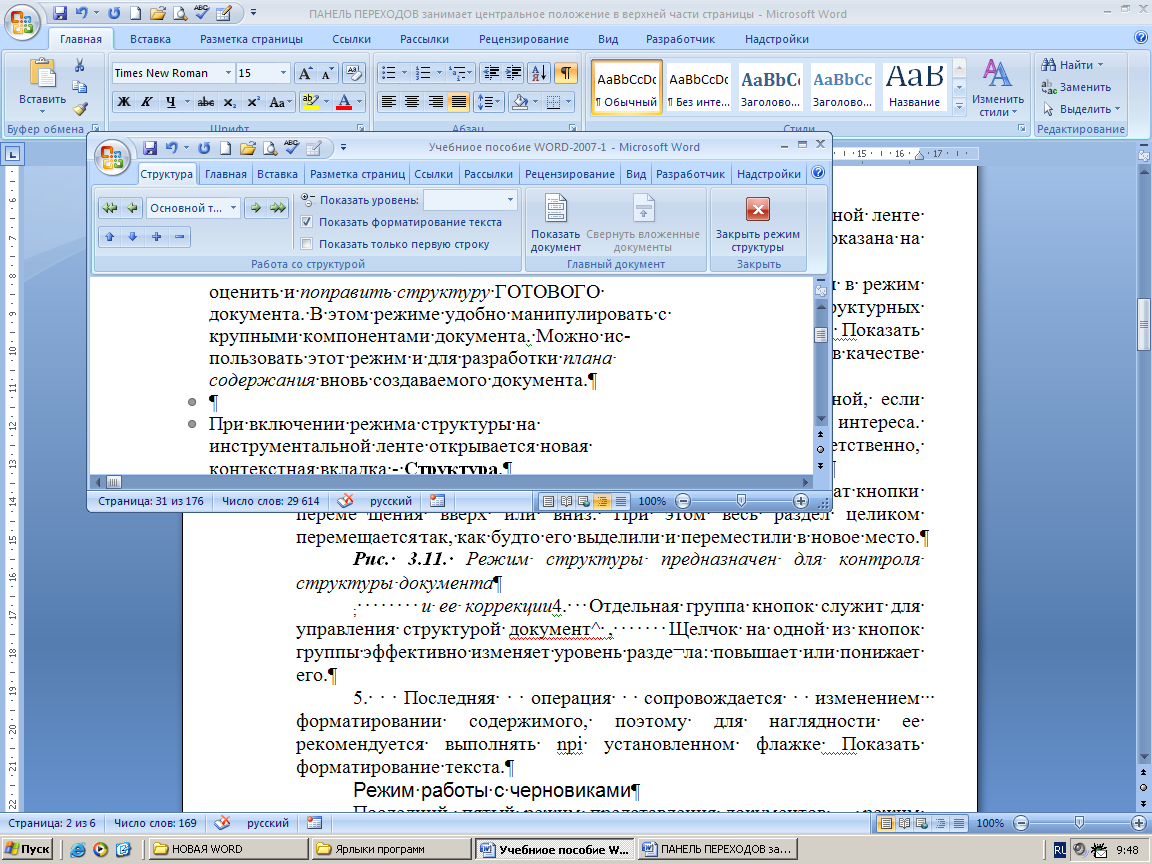Enable 'Показать только первую строку' checkbox
This screenshot has width=1152, height=864.
click(x=307, y=243)
